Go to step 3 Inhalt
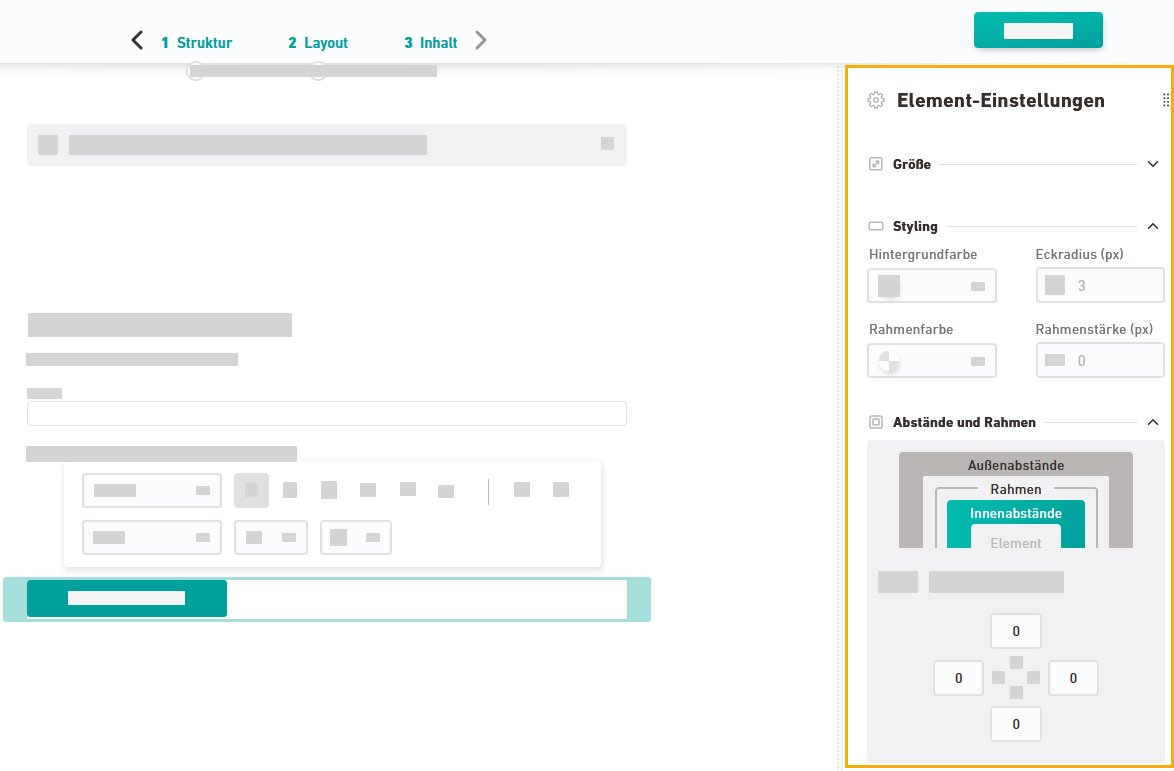 point(431,43)
